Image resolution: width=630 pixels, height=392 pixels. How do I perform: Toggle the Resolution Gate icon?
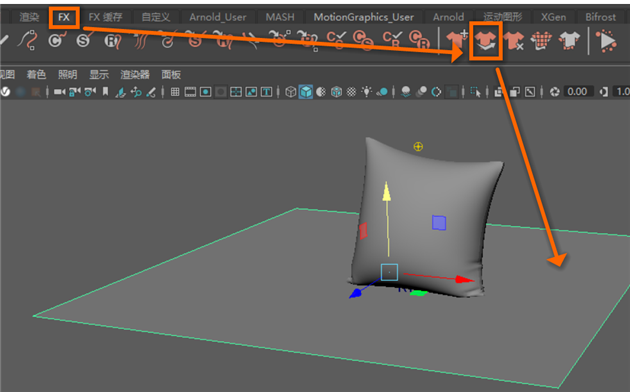205,92
